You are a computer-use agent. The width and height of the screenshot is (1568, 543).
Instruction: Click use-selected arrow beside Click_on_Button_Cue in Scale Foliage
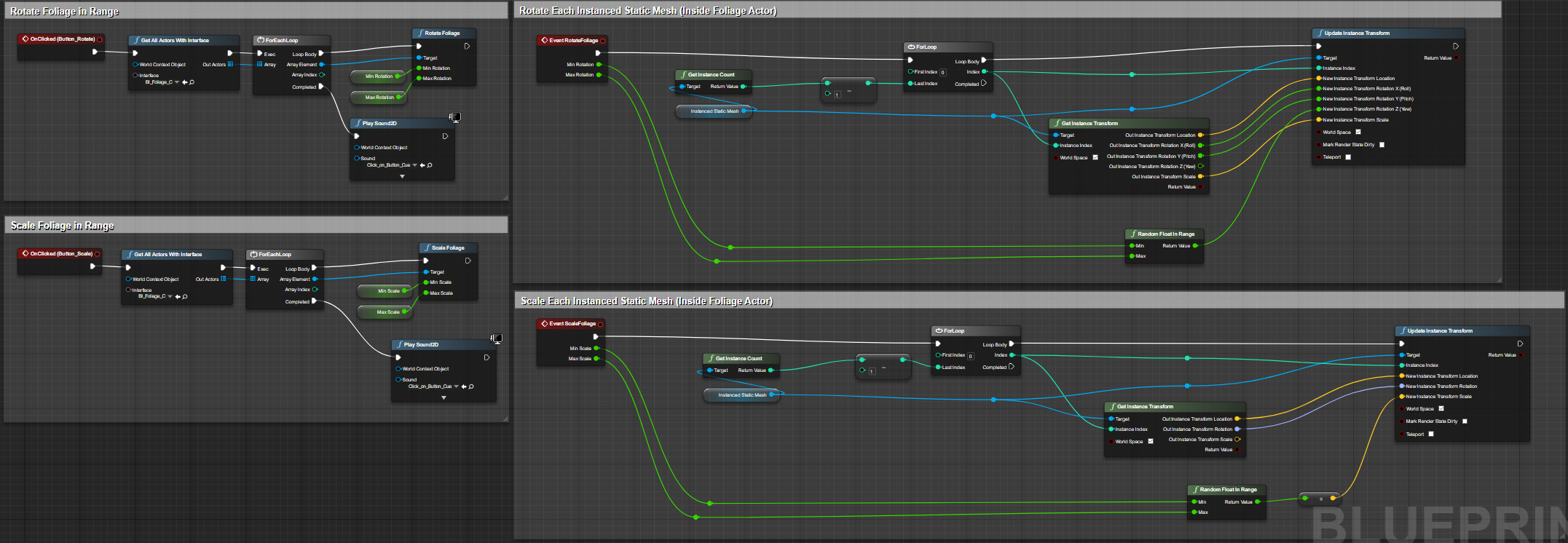pos(464,387)
